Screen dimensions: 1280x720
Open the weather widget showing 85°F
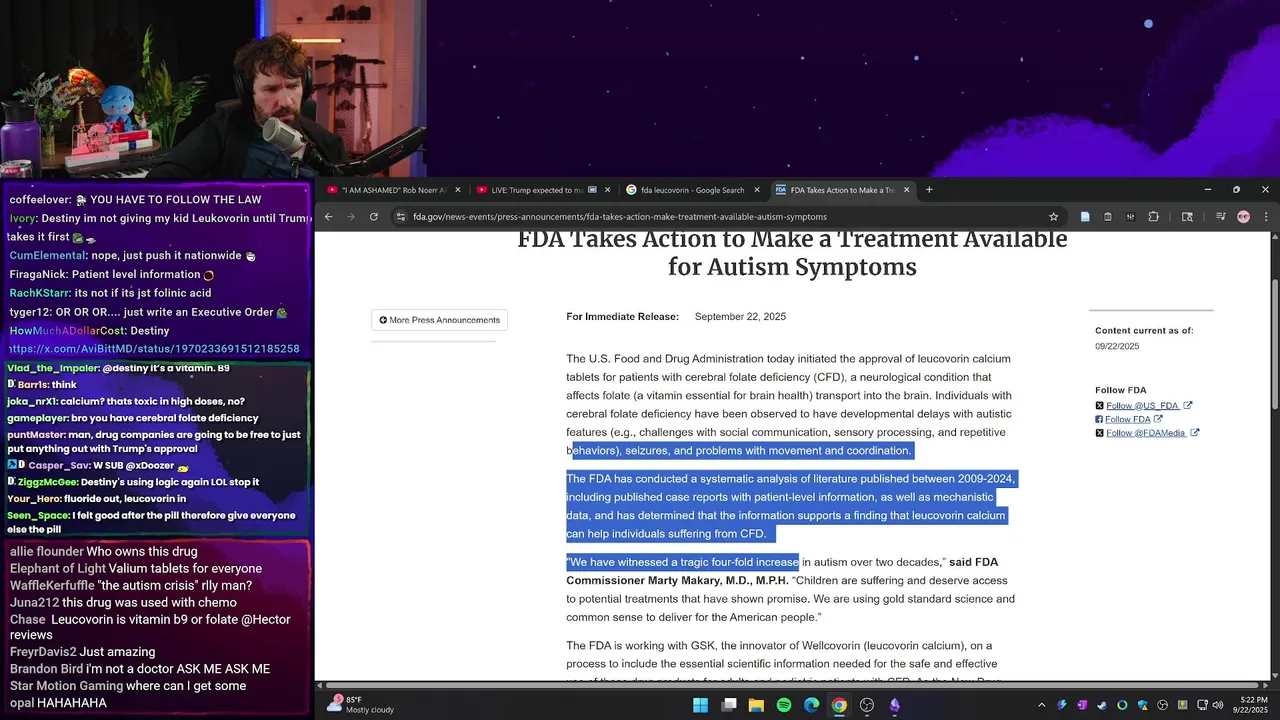pos(362,705)
